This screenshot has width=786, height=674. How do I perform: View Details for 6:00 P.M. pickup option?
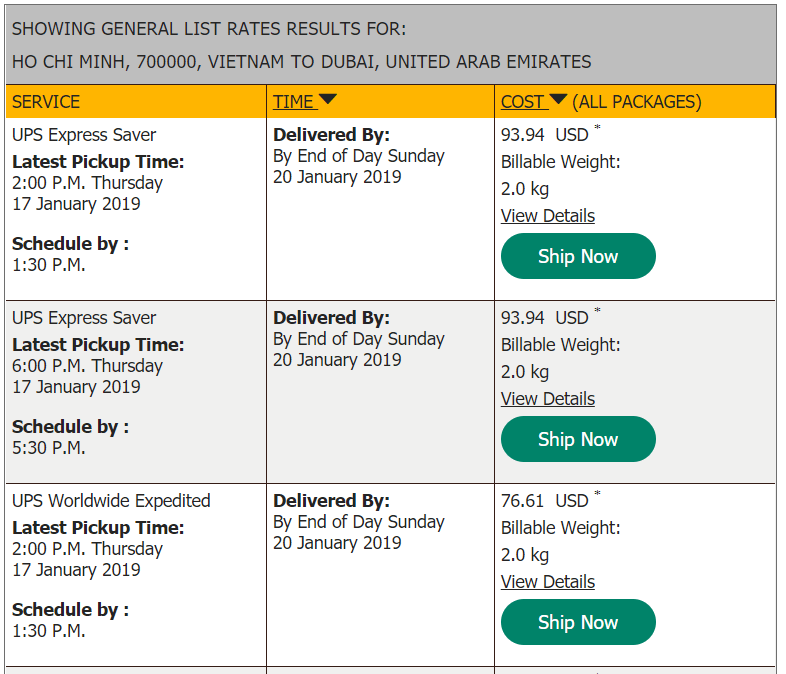click(x=548, y=399)
